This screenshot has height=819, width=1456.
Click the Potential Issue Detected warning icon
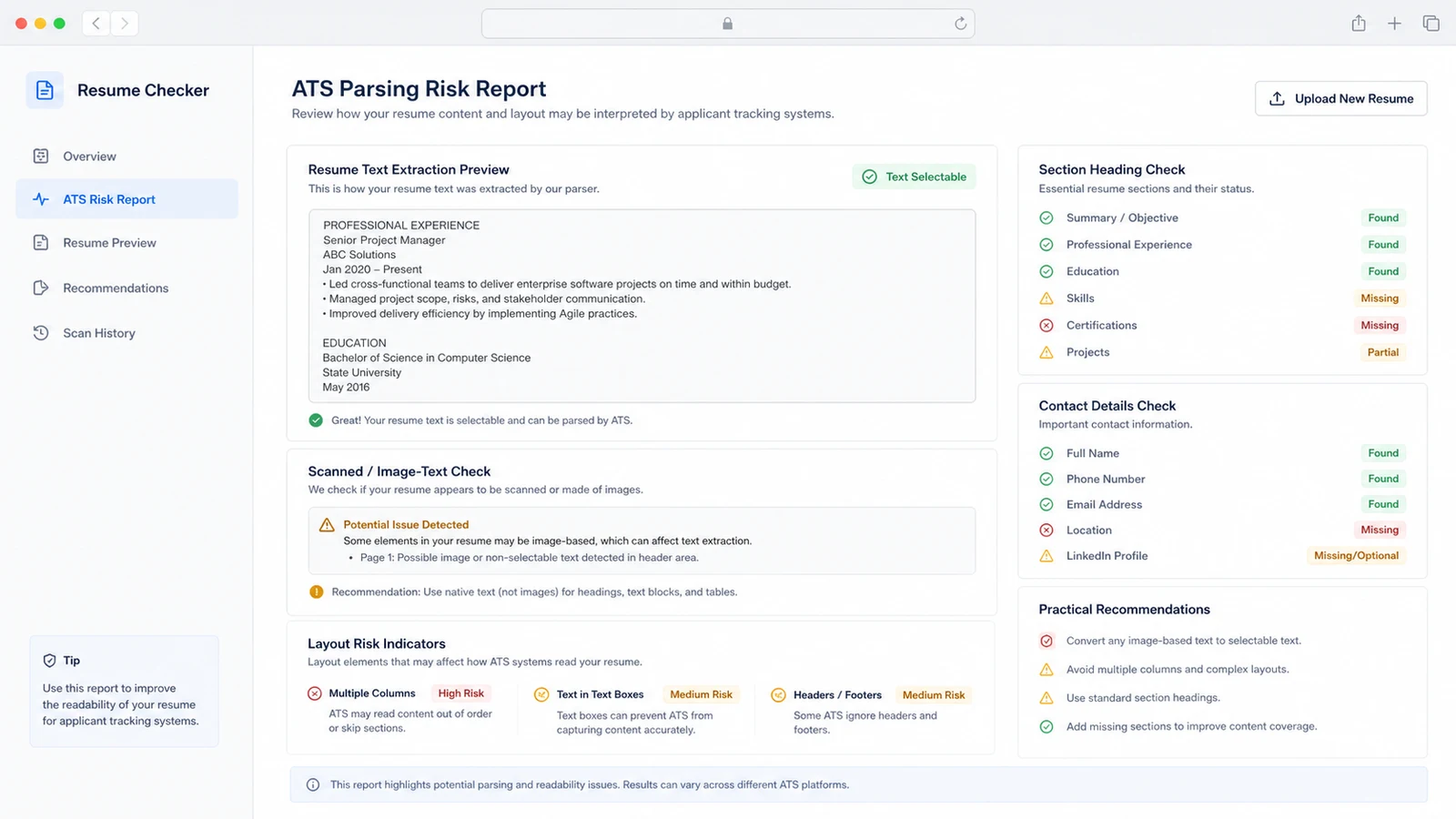point(327,525)
